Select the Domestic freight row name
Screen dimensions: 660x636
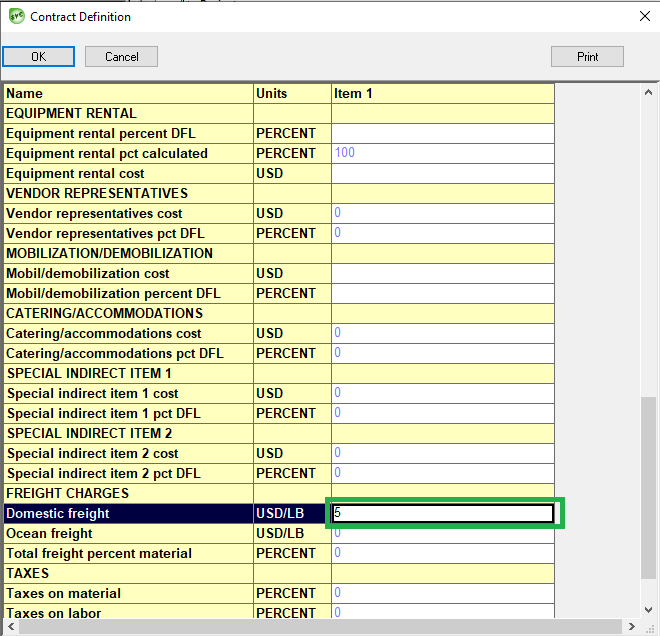[x=128, y=513]
